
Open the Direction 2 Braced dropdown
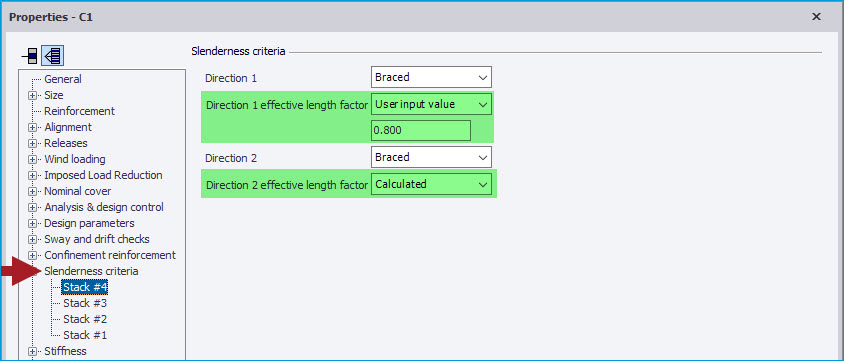pos(431,157)
